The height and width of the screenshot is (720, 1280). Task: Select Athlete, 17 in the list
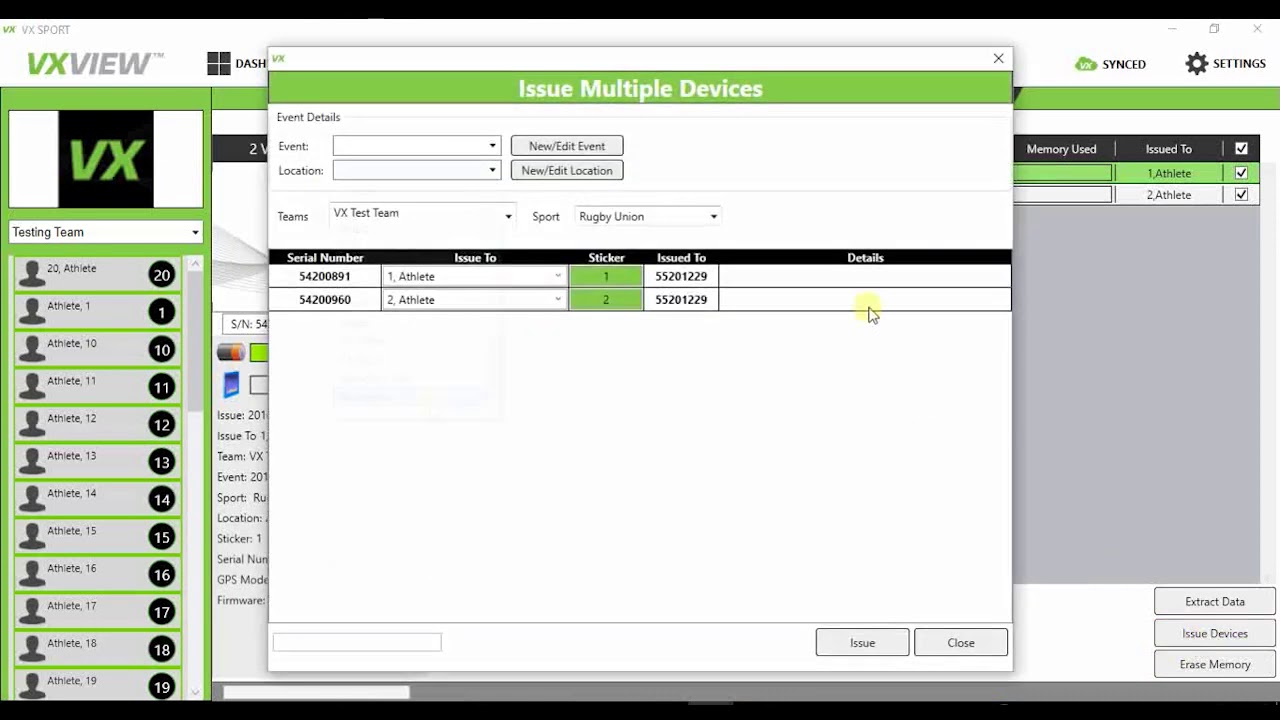[x=98, y=612]
